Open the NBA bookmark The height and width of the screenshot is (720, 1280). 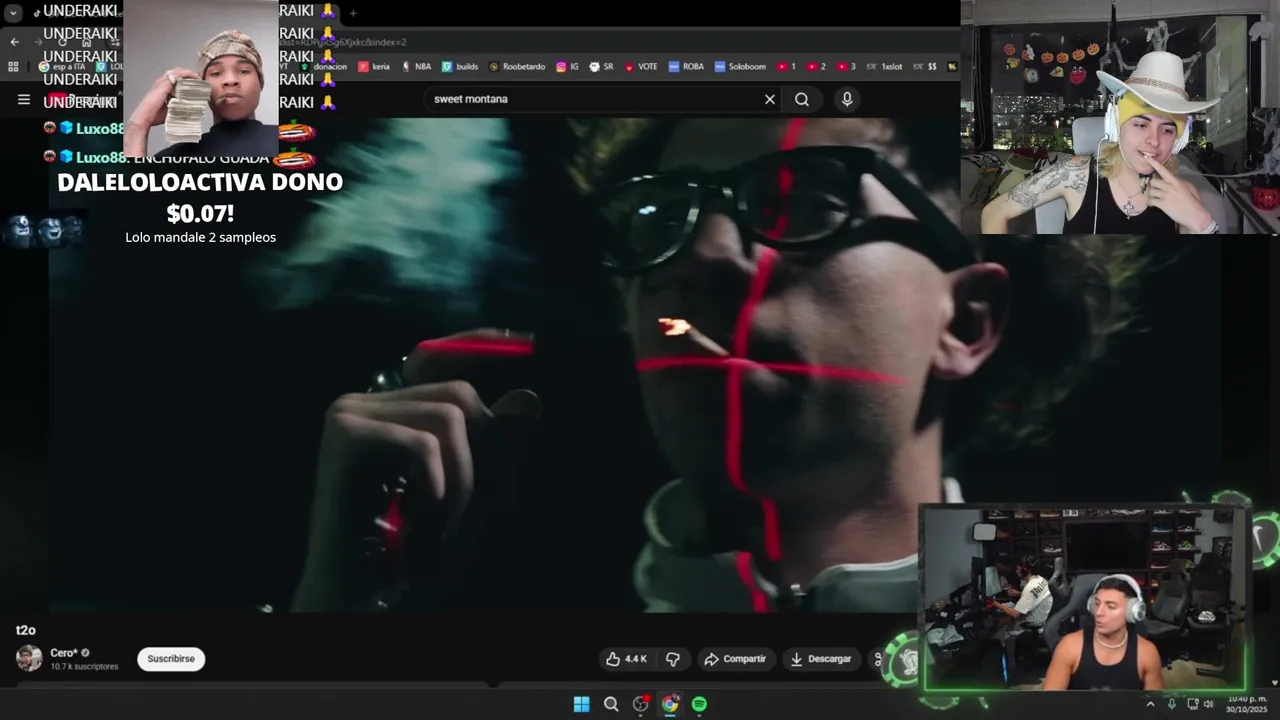point(417,67)
